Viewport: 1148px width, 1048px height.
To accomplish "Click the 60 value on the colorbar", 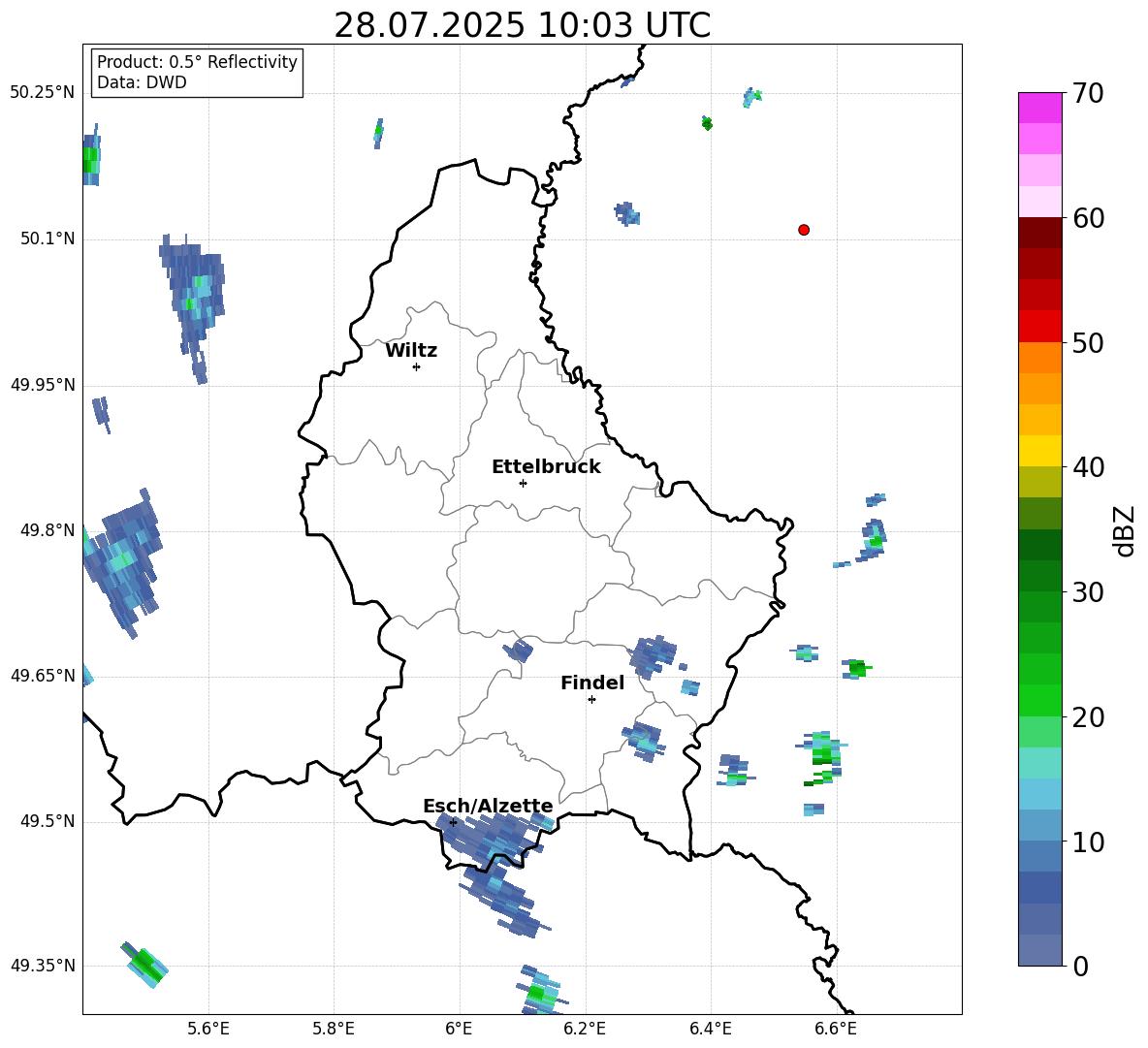I will tap(1088, 218).
